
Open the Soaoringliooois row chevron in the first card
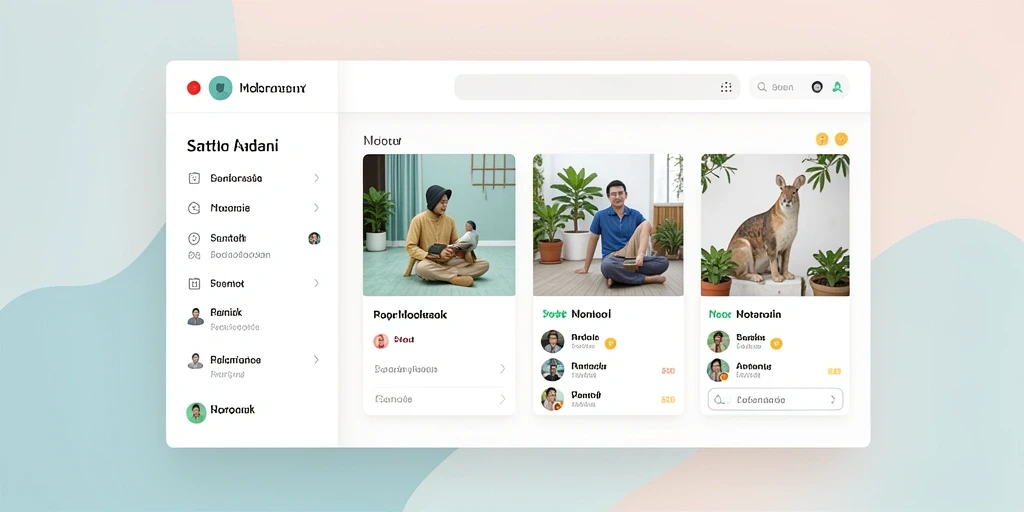point(502,369)
